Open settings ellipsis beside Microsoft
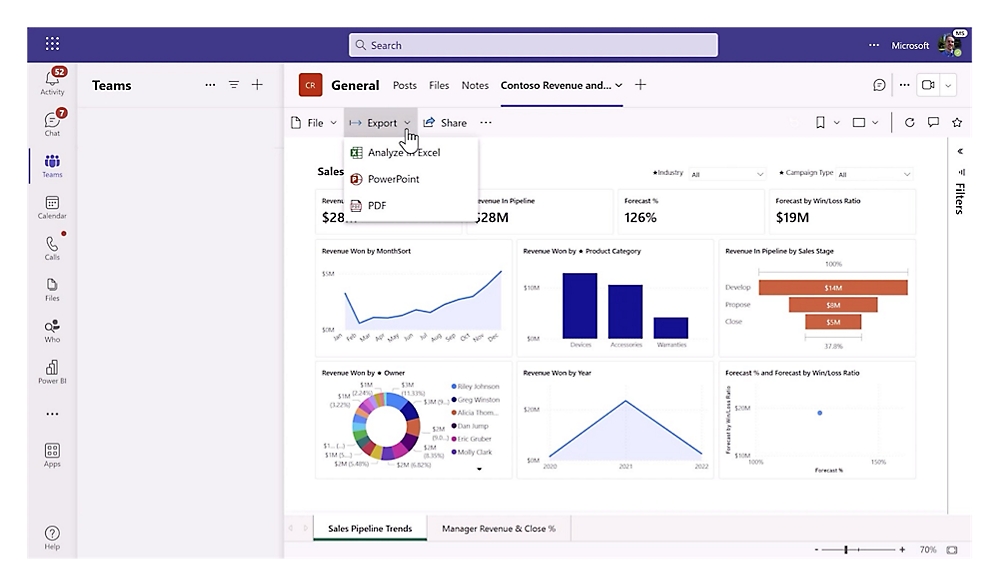The image size is (1000, 586). click(x=874, y=45)
